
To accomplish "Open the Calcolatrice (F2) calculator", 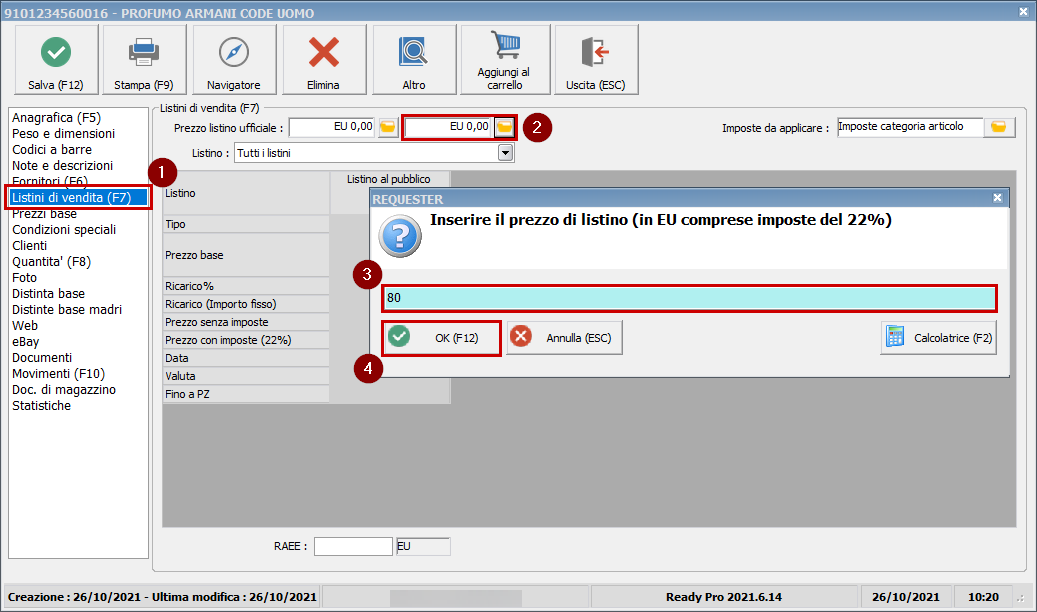I will (938, 337).
